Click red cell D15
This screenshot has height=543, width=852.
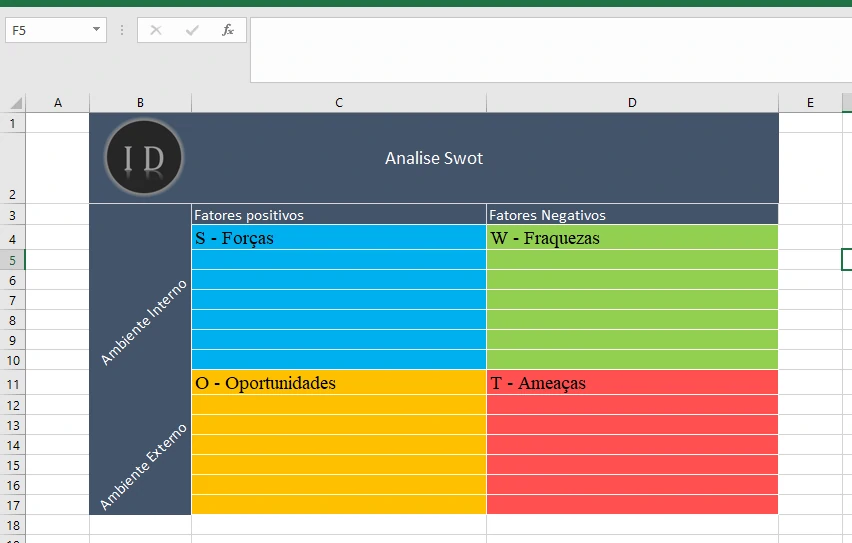pos(632,465)
